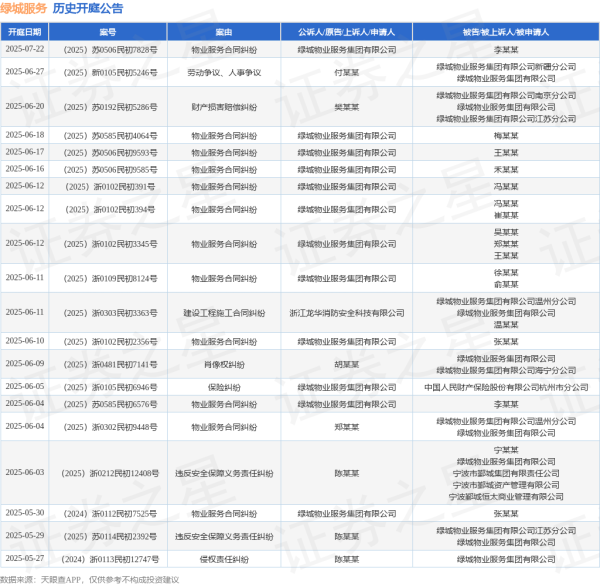Click case number (2025)浙0109民初8124号
This screenshot has width=600, height=585.
click(110, 278)
